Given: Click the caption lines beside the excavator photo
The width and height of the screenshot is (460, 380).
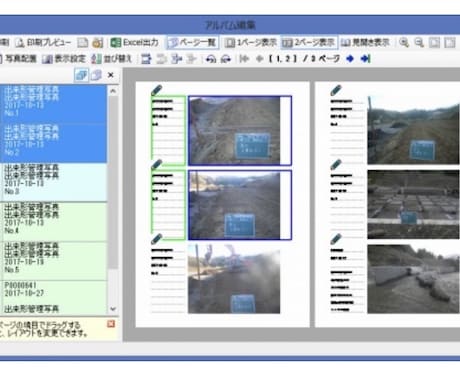Looking at the screenshot, I should click(168, 279).
